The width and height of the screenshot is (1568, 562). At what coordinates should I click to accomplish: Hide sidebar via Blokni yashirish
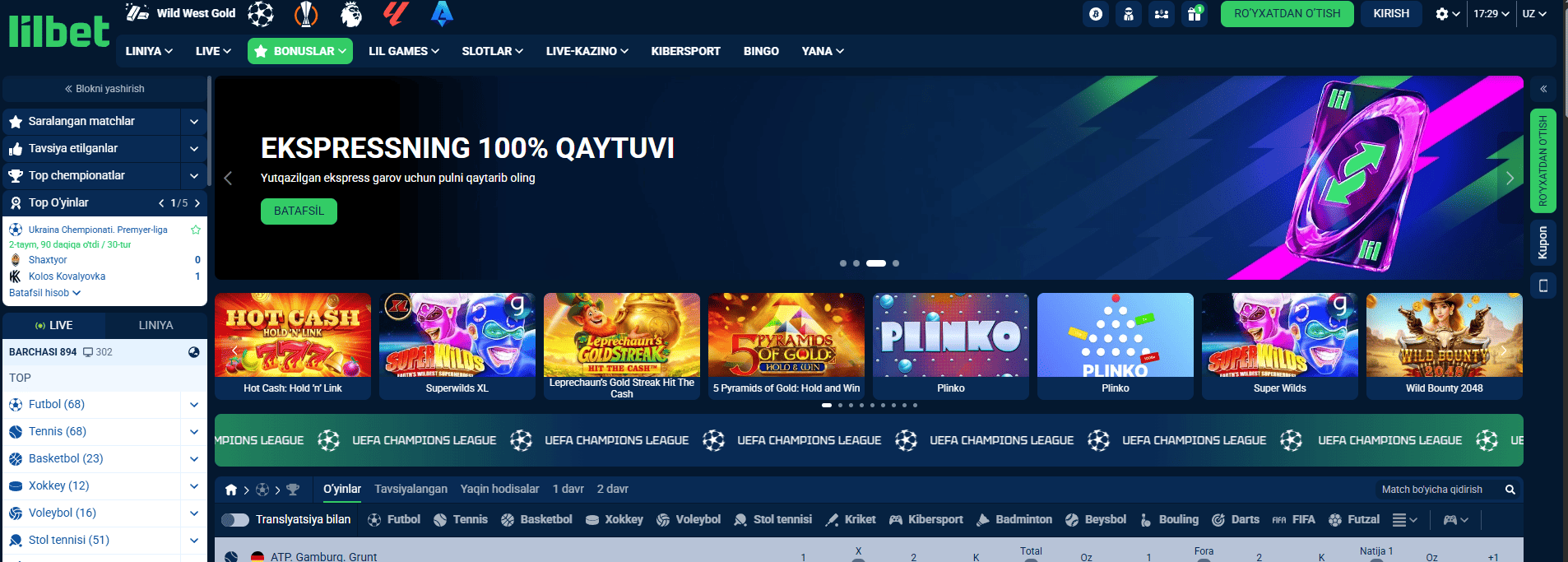(104, 89)
